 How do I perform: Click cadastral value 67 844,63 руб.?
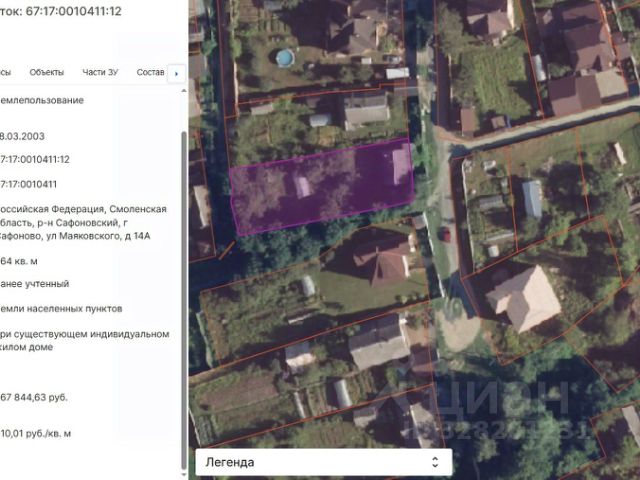tap(34, 397)
